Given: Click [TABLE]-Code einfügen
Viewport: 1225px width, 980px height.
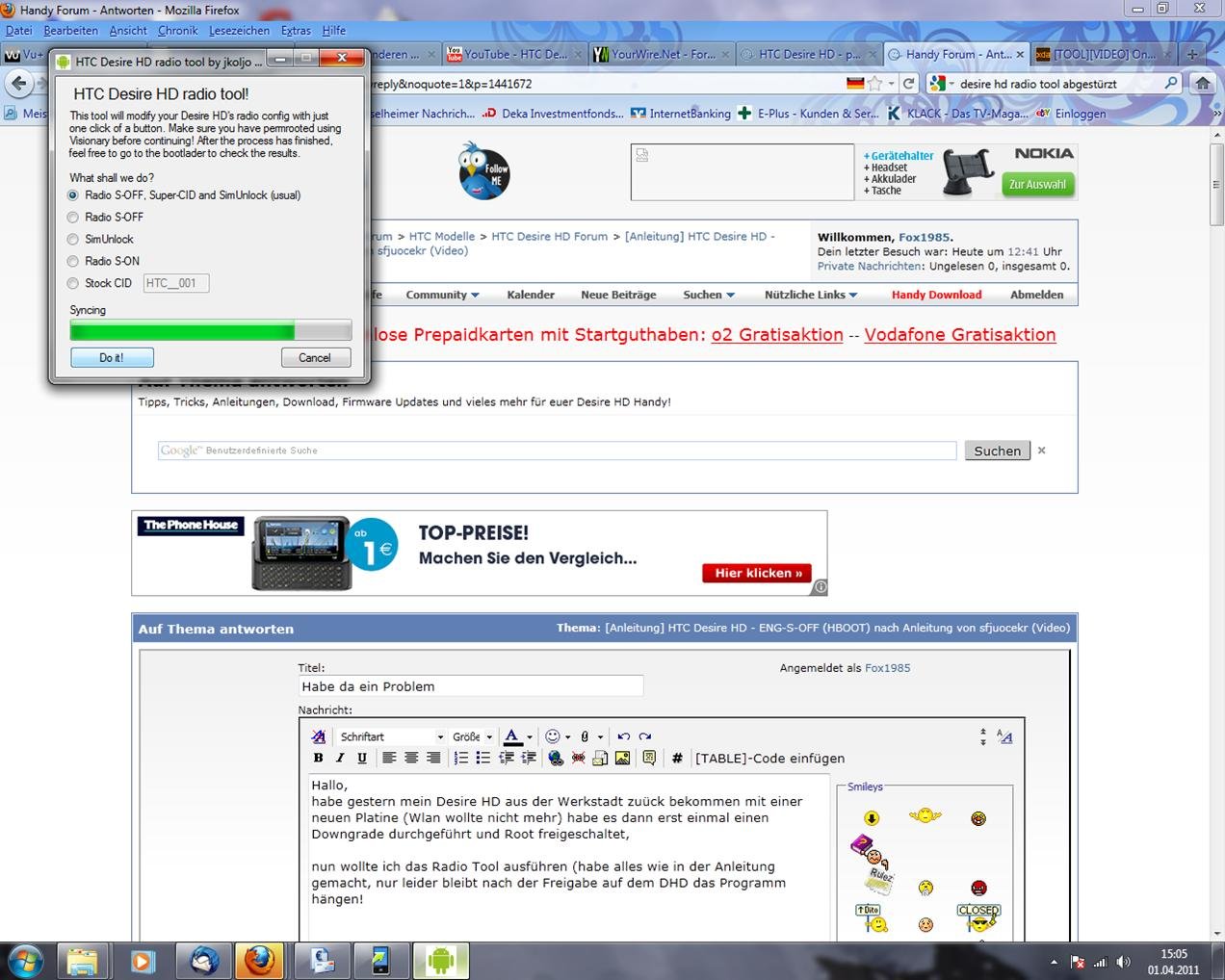Looking at the screenshot, I should click(x=769, y=759).
